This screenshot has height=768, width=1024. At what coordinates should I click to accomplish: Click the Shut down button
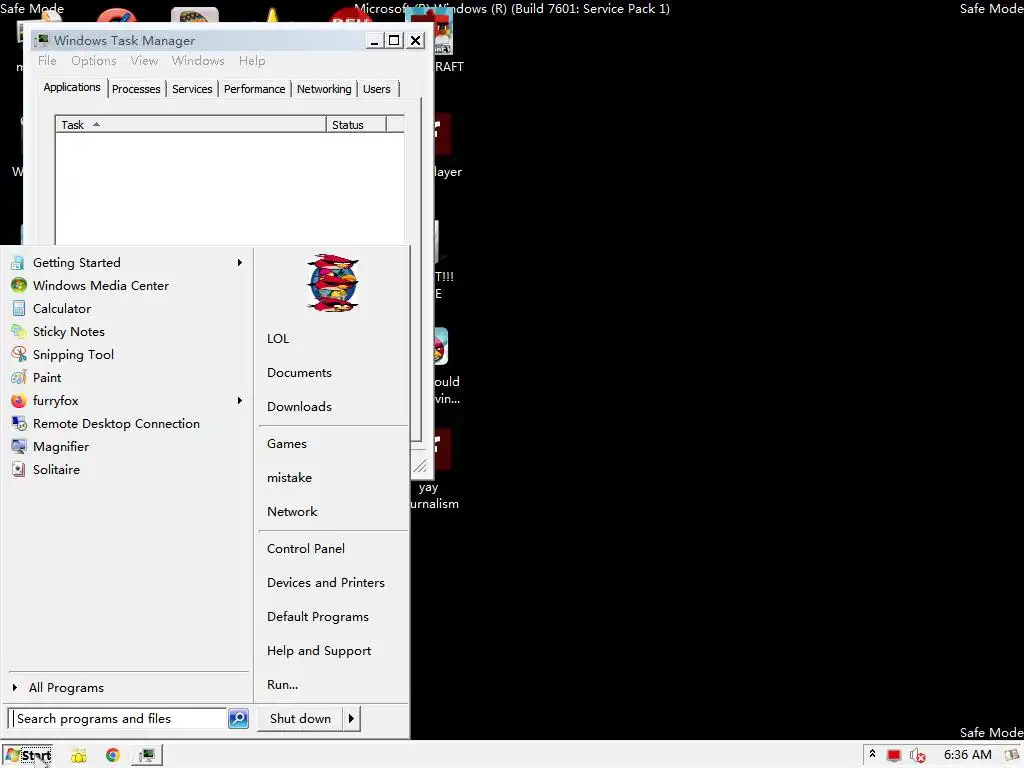(x=300, y=718)
